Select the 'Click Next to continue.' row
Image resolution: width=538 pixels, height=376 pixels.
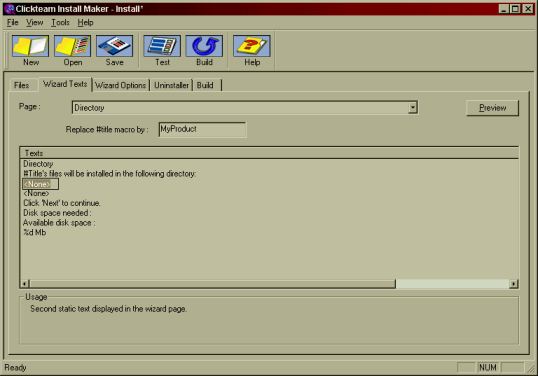tap(62, 203)
